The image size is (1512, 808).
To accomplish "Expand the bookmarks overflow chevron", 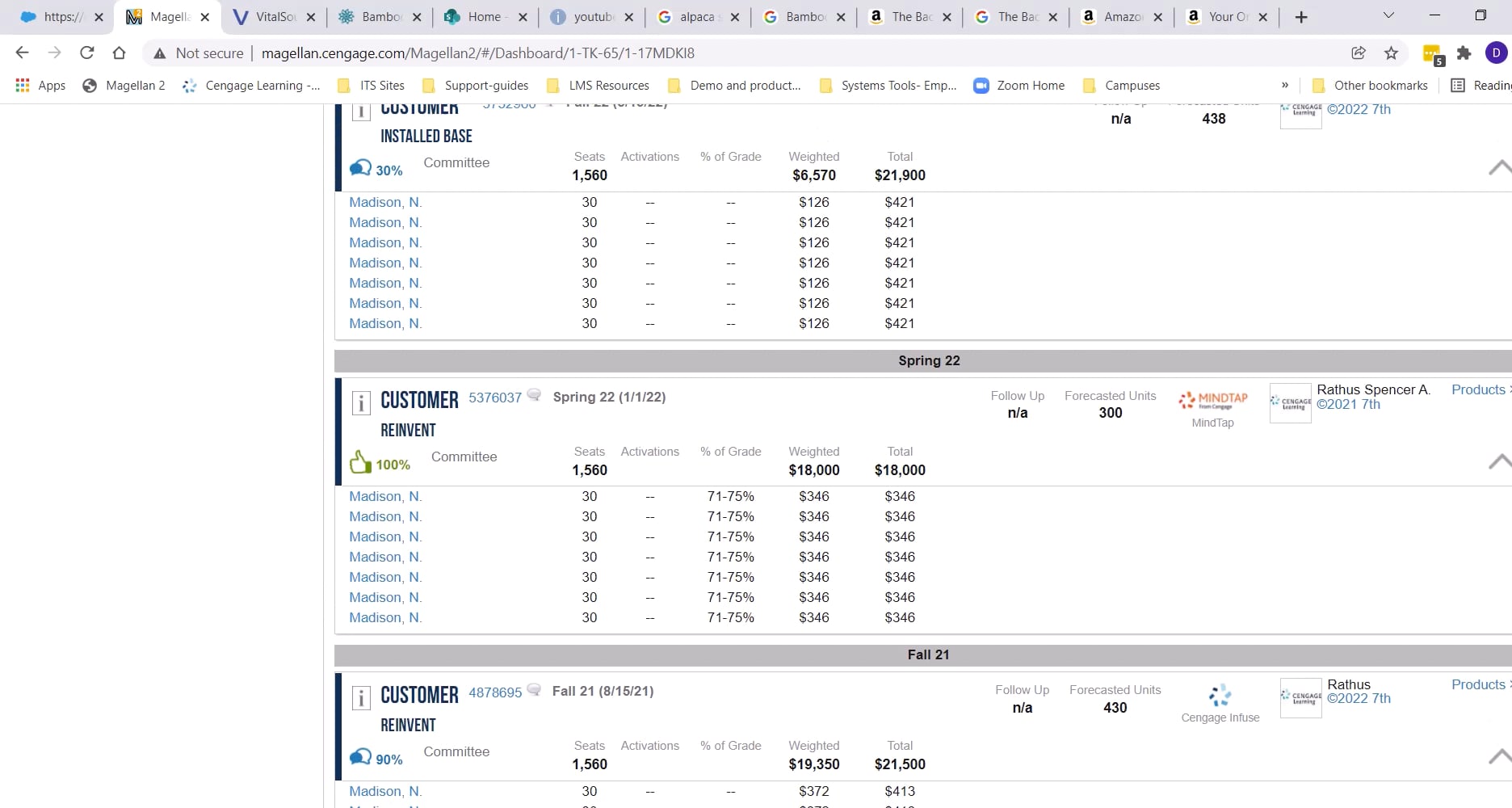I will click(1284, 85).
